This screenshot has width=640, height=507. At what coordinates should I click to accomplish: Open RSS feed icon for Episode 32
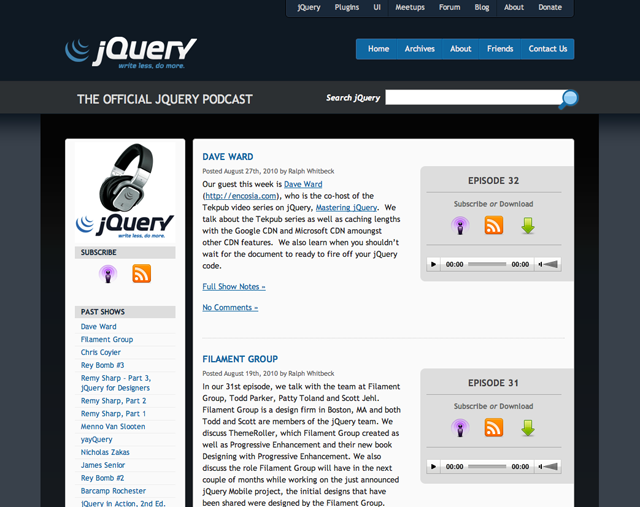coord(493,225)
